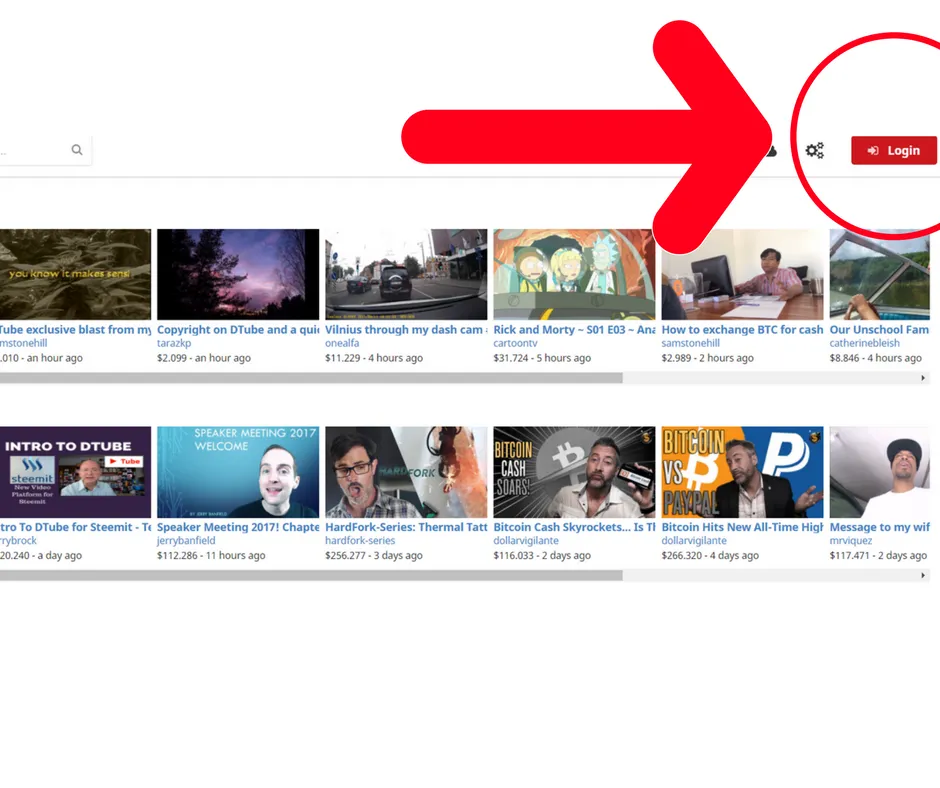Open the Rick and Morty cartoon thumbnail
Image resolution: width=940 pixels, height=788 pixels.
pyautogui.click(x=574, y=274)
